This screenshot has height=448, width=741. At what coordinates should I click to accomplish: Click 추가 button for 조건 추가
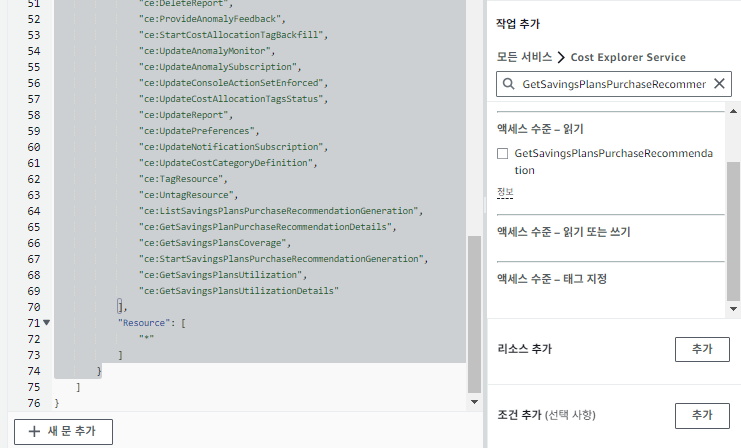click(x=702, y=415)
